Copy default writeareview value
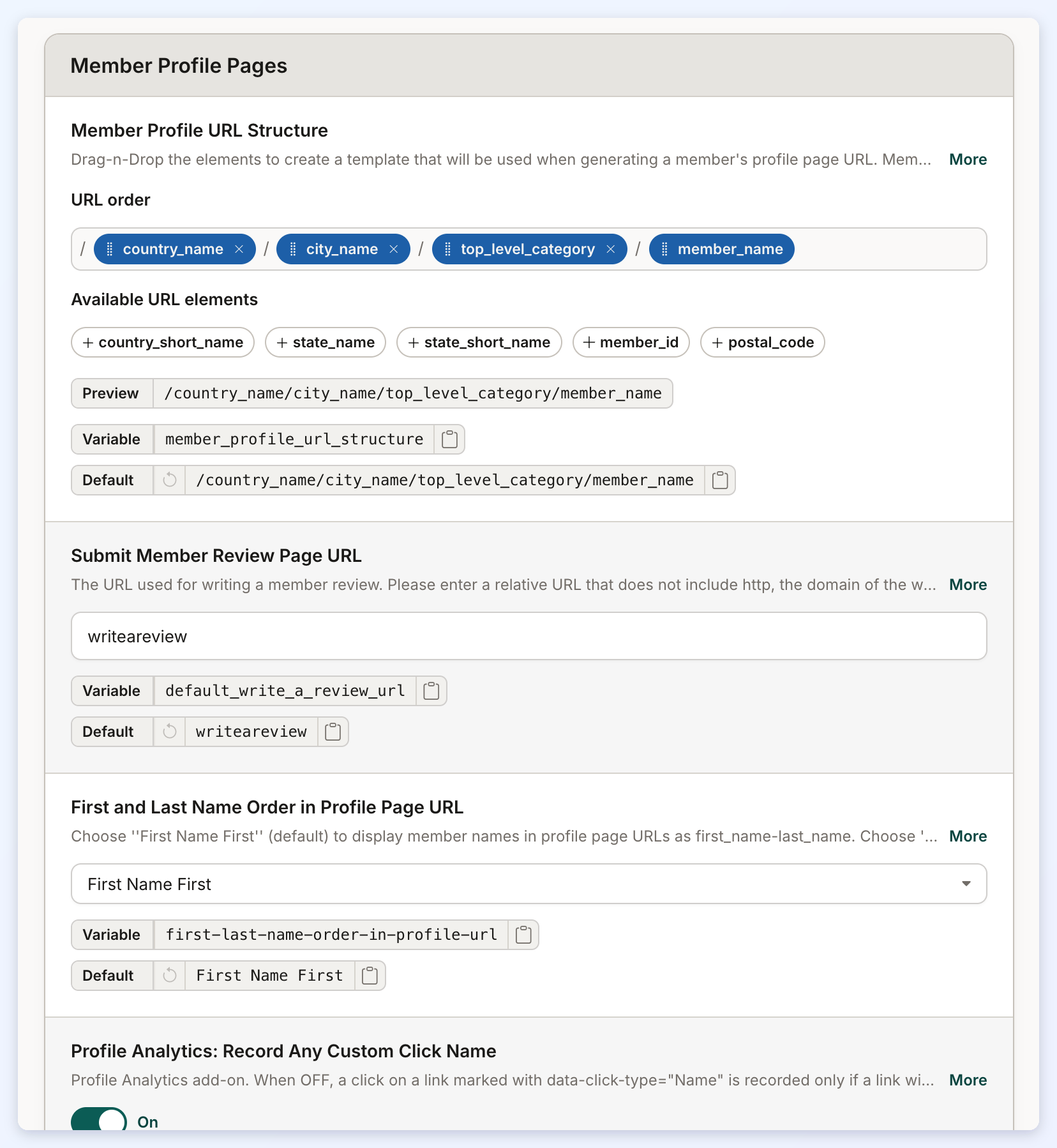Image resolution: width=1057 pixels, height=1148 pixels. tap(333, 732)
